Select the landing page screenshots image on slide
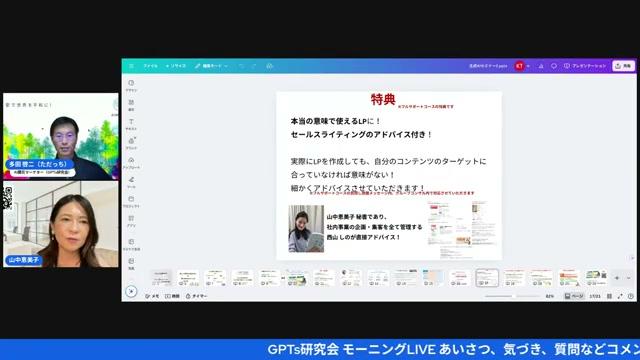The height and width of the screenshot is (360, 640). 462,230
